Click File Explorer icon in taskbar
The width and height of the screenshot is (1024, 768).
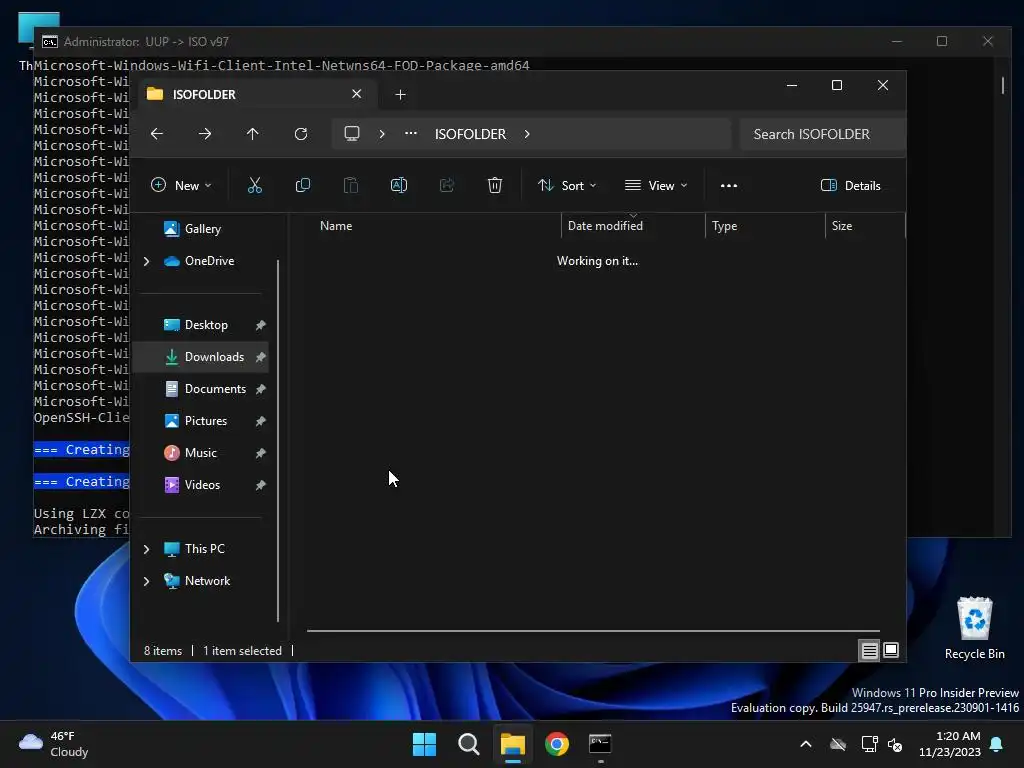(513, 744)
